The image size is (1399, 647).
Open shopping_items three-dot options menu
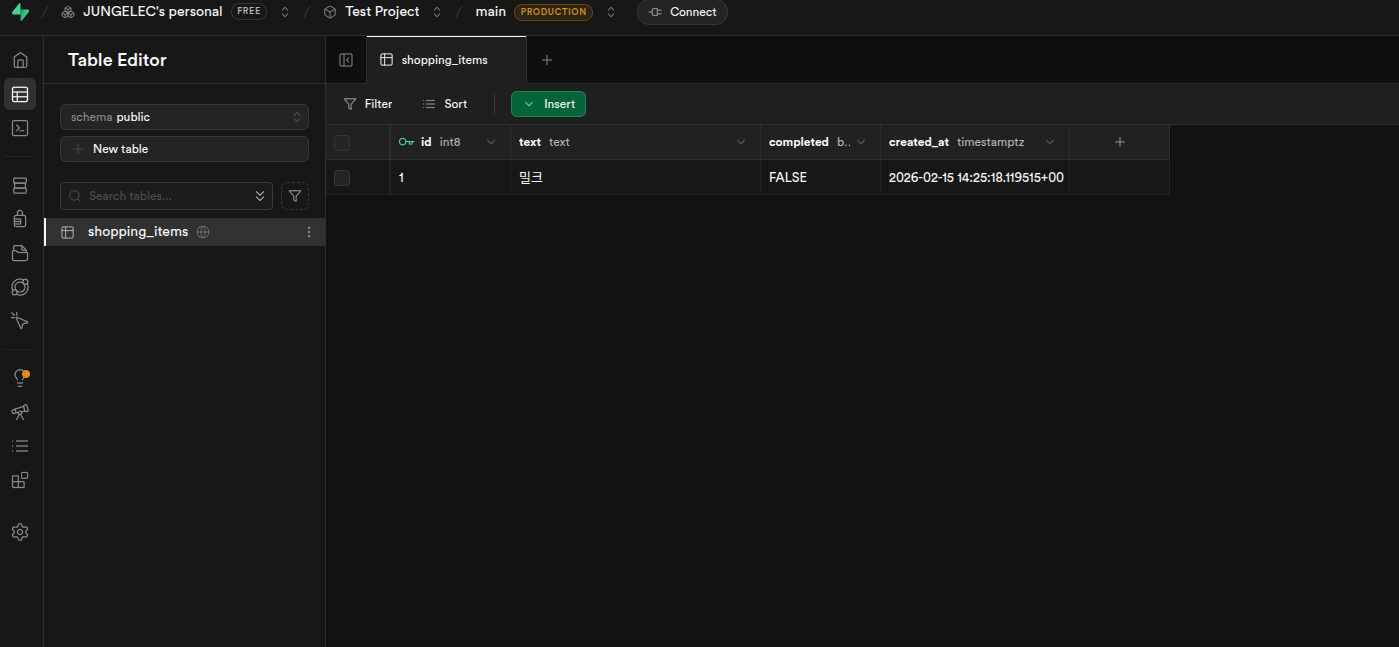[308, 232]
